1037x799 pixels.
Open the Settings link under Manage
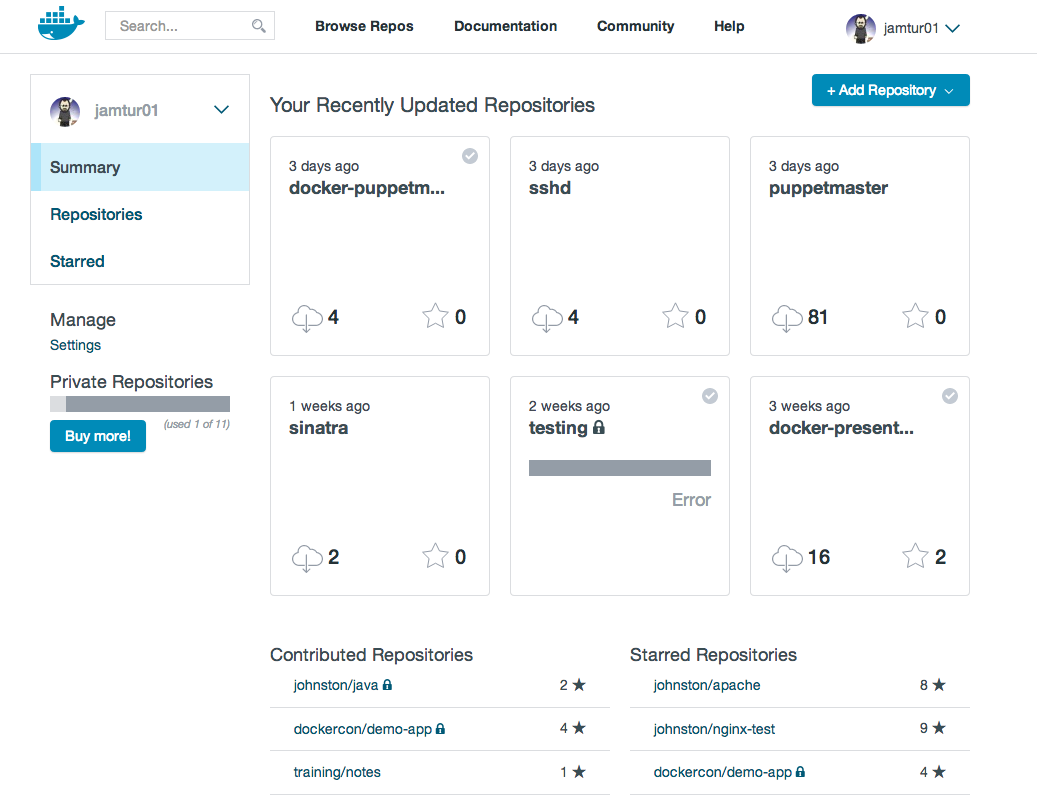tap(75, 345)
